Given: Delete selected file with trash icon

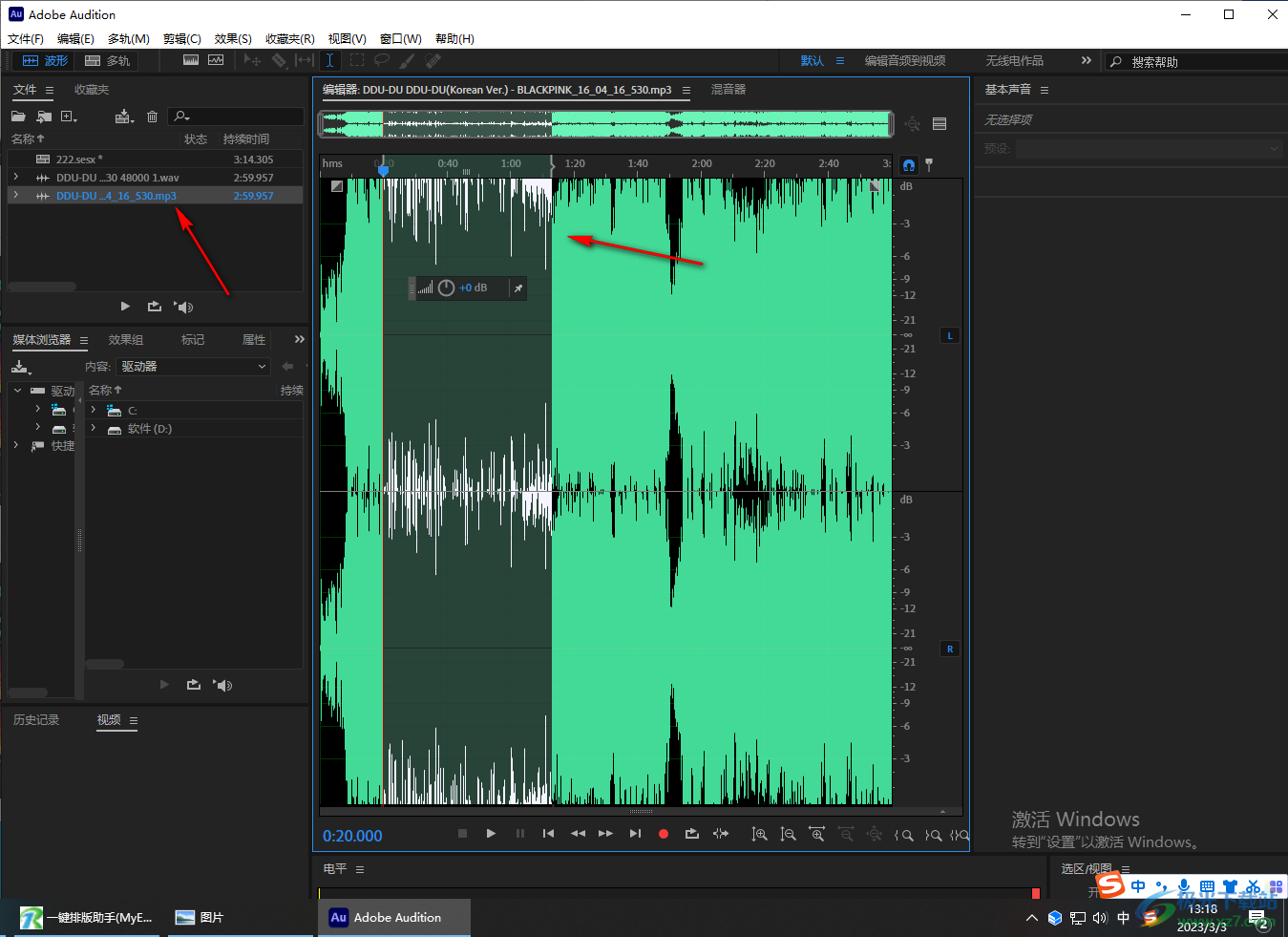Looking at the screenshot, I should [x=152, y=117].
